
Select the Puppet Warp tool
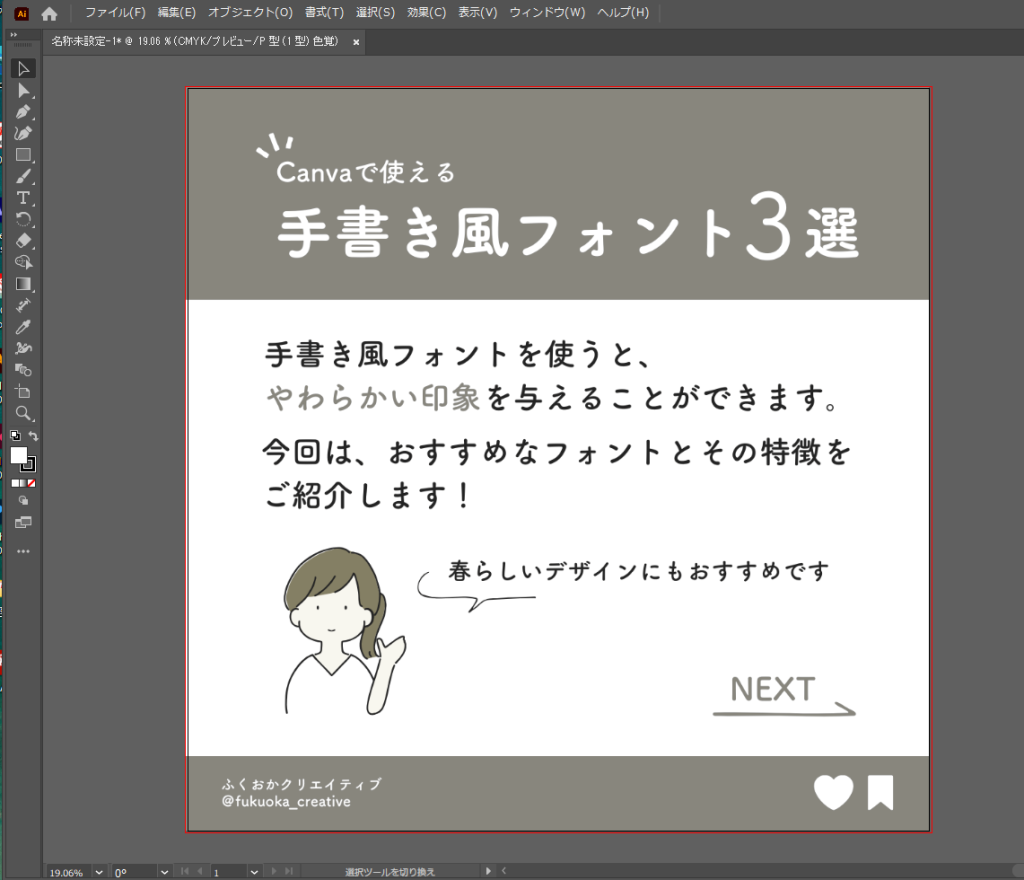[x=24, y=349]
